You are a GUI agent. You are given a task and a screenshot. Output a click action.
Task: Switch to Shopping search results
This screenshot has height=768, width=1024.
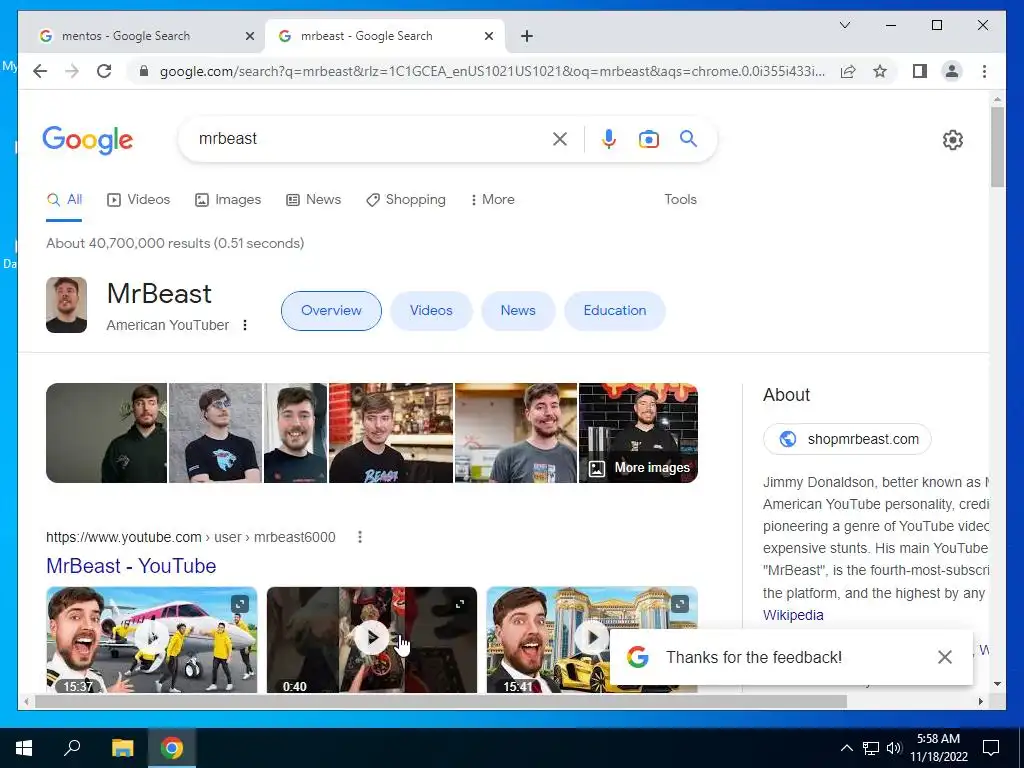click(406, 199)
